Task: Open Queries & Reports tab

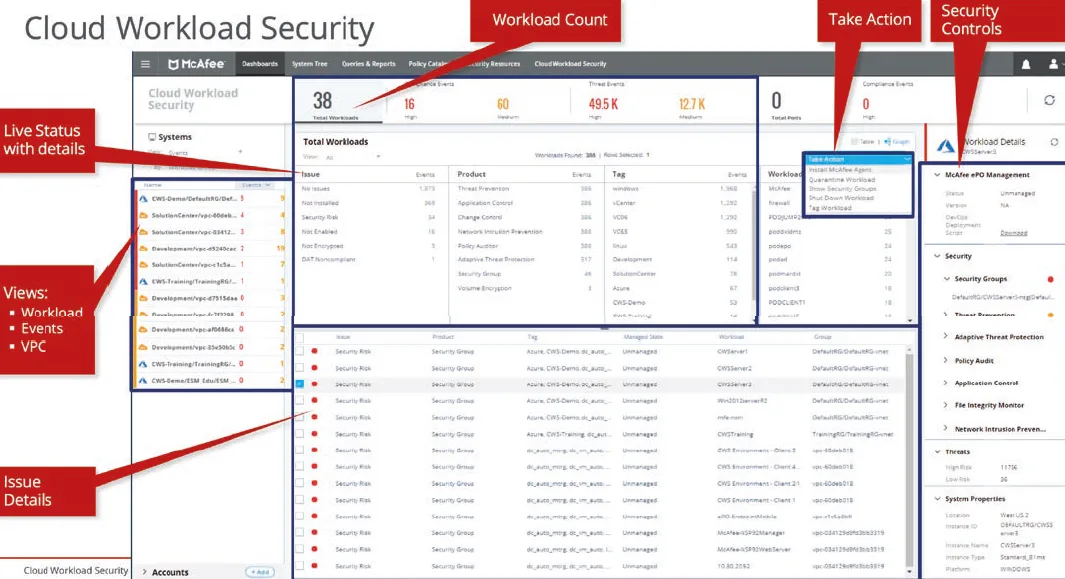Action: point(368,64)
